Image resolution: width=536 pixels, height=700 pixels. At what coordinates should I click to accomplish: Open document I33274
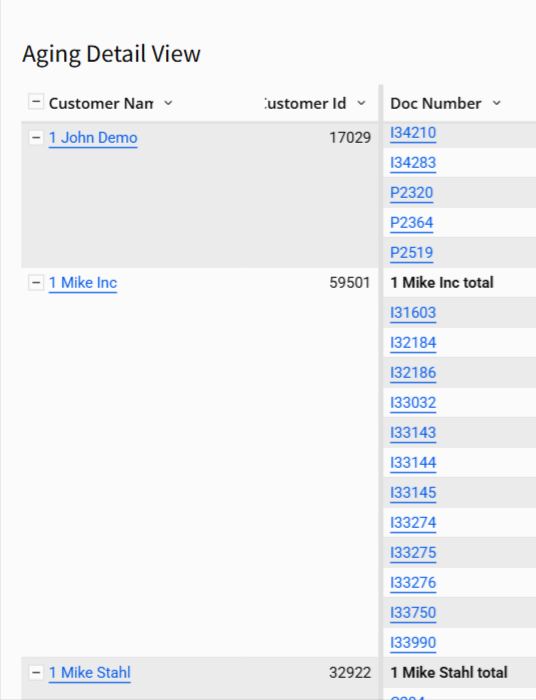(413, 522)
